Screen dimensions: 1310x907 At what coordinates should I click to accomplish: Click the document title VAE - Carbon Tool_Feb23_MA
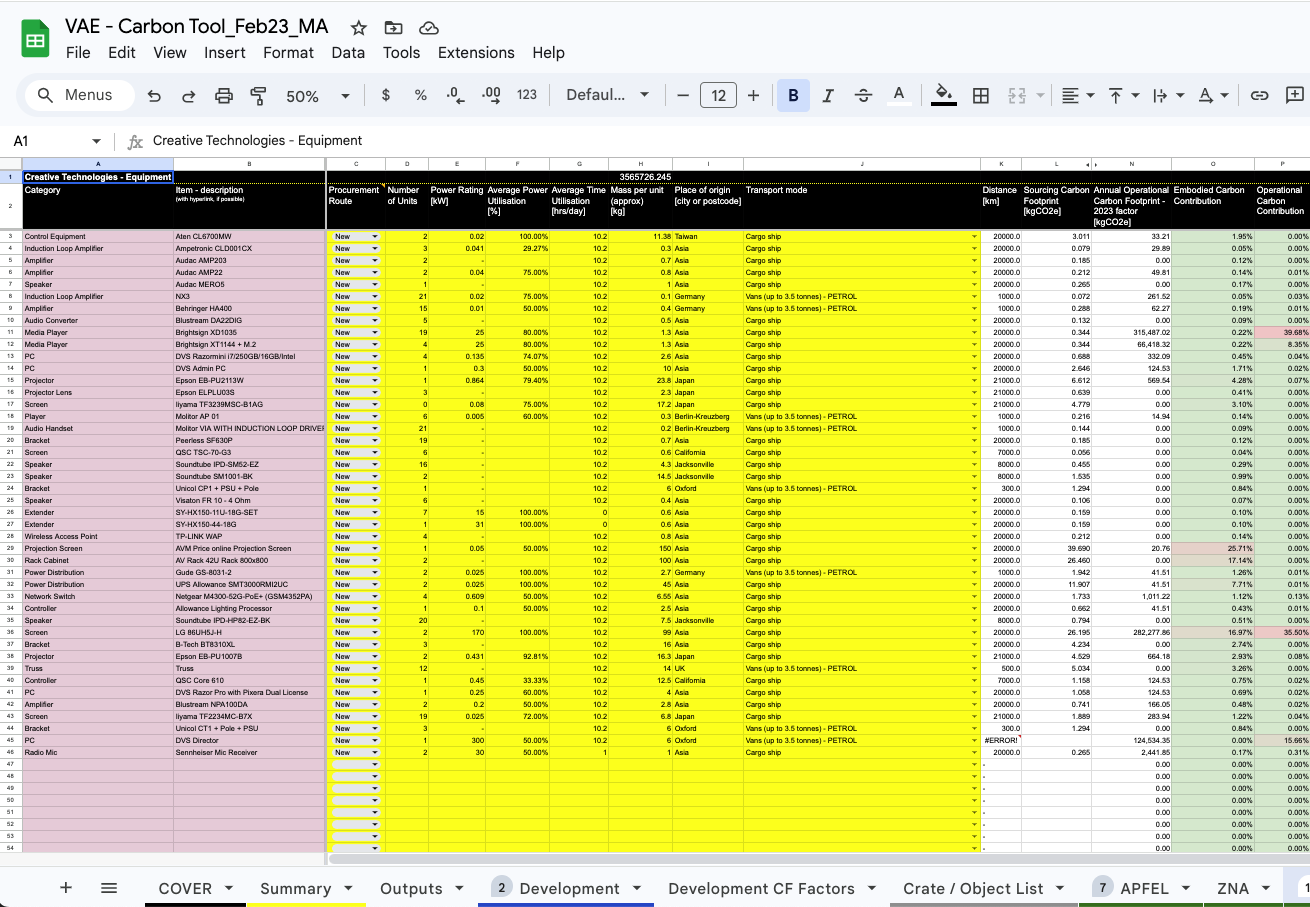tap(197, 27)
